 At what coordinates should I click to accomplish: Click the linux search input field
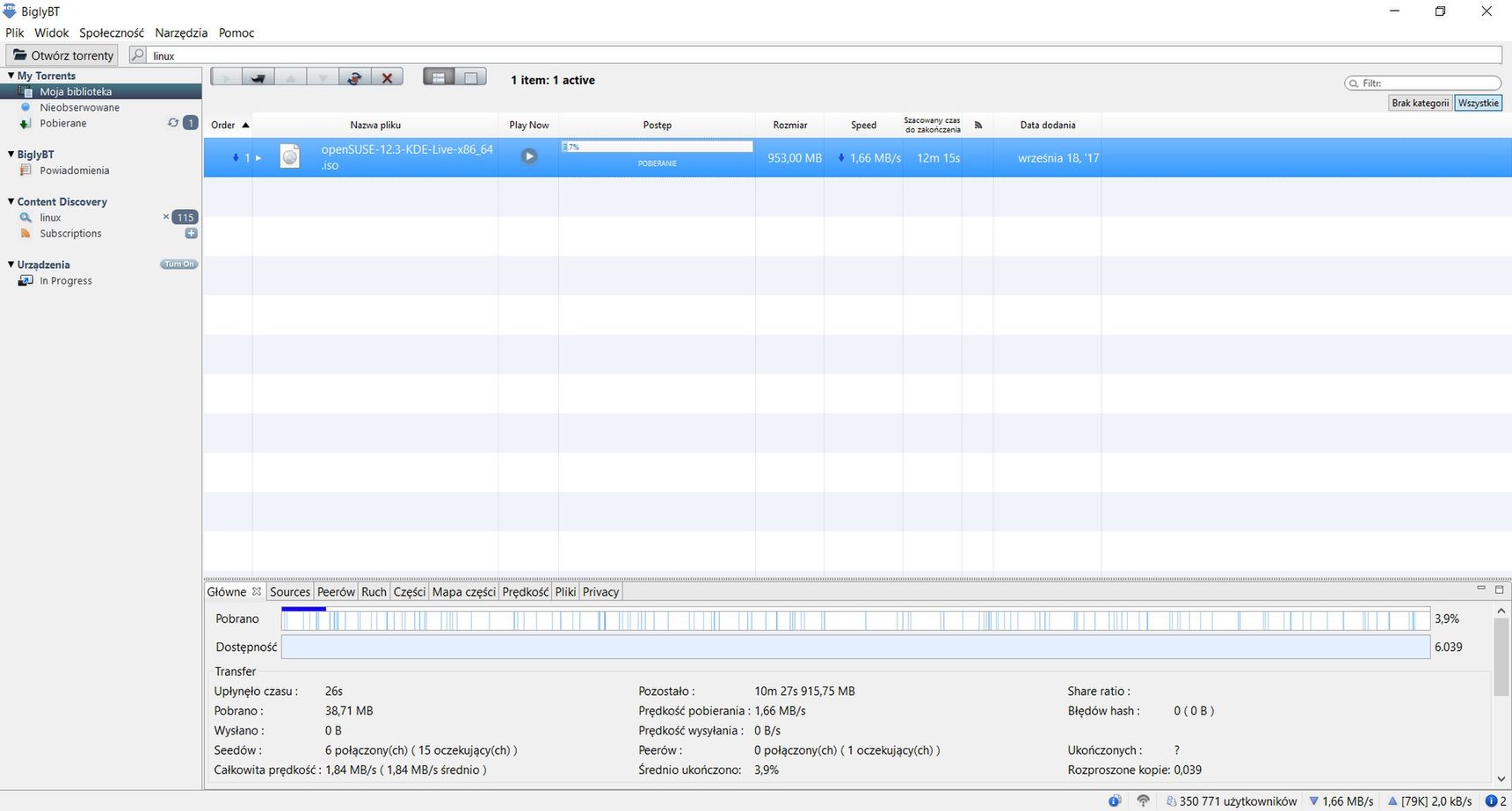[x=825, y=54]
